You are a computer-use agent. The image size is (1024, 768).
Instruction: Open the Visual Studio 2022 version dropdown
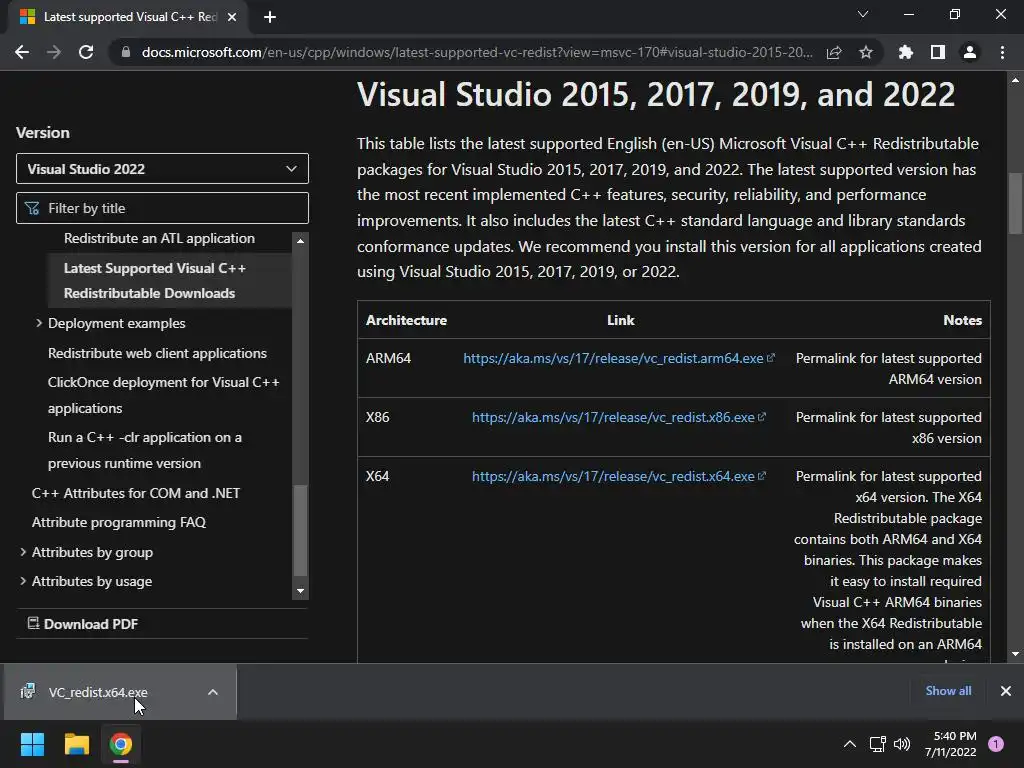162,169
